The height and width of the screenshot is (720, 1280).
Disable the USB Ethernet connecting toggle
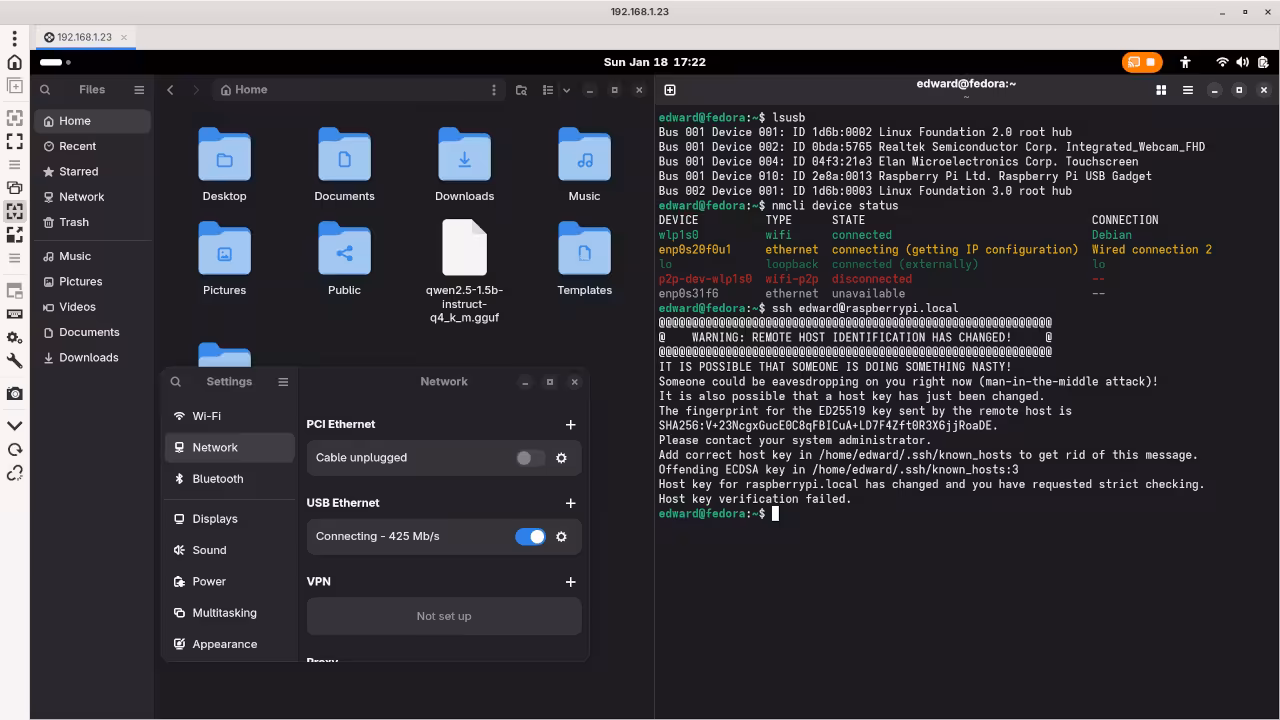click(x=530, y=537)
